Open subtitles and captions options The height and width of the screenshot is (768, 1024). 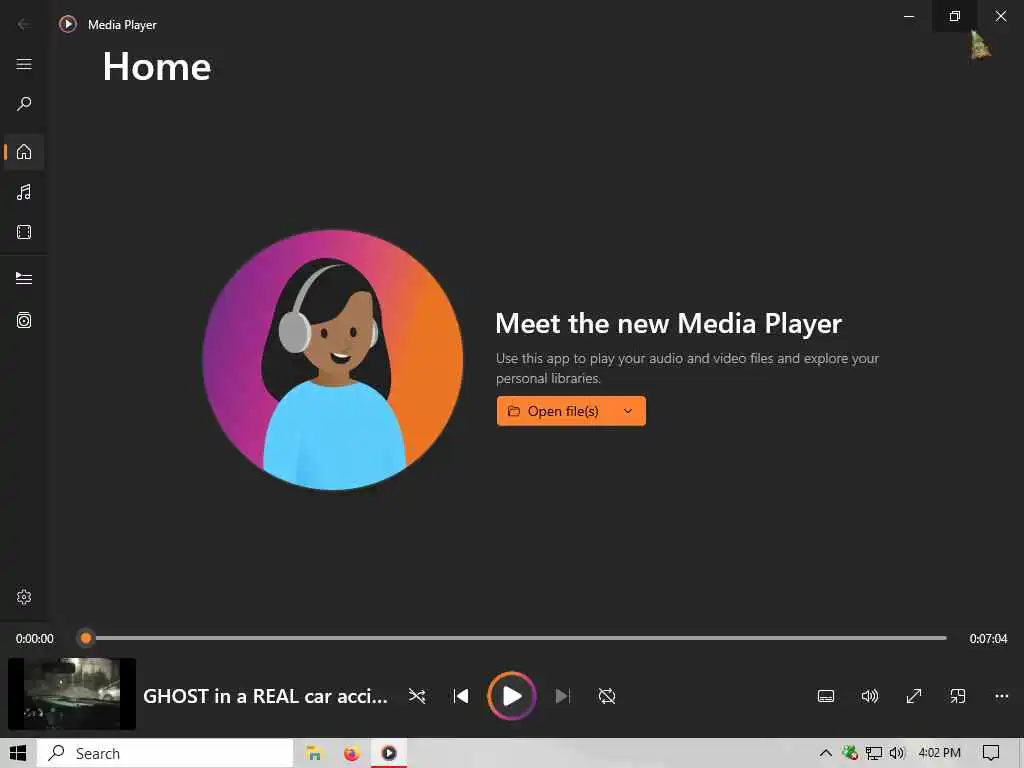[826, 696]
